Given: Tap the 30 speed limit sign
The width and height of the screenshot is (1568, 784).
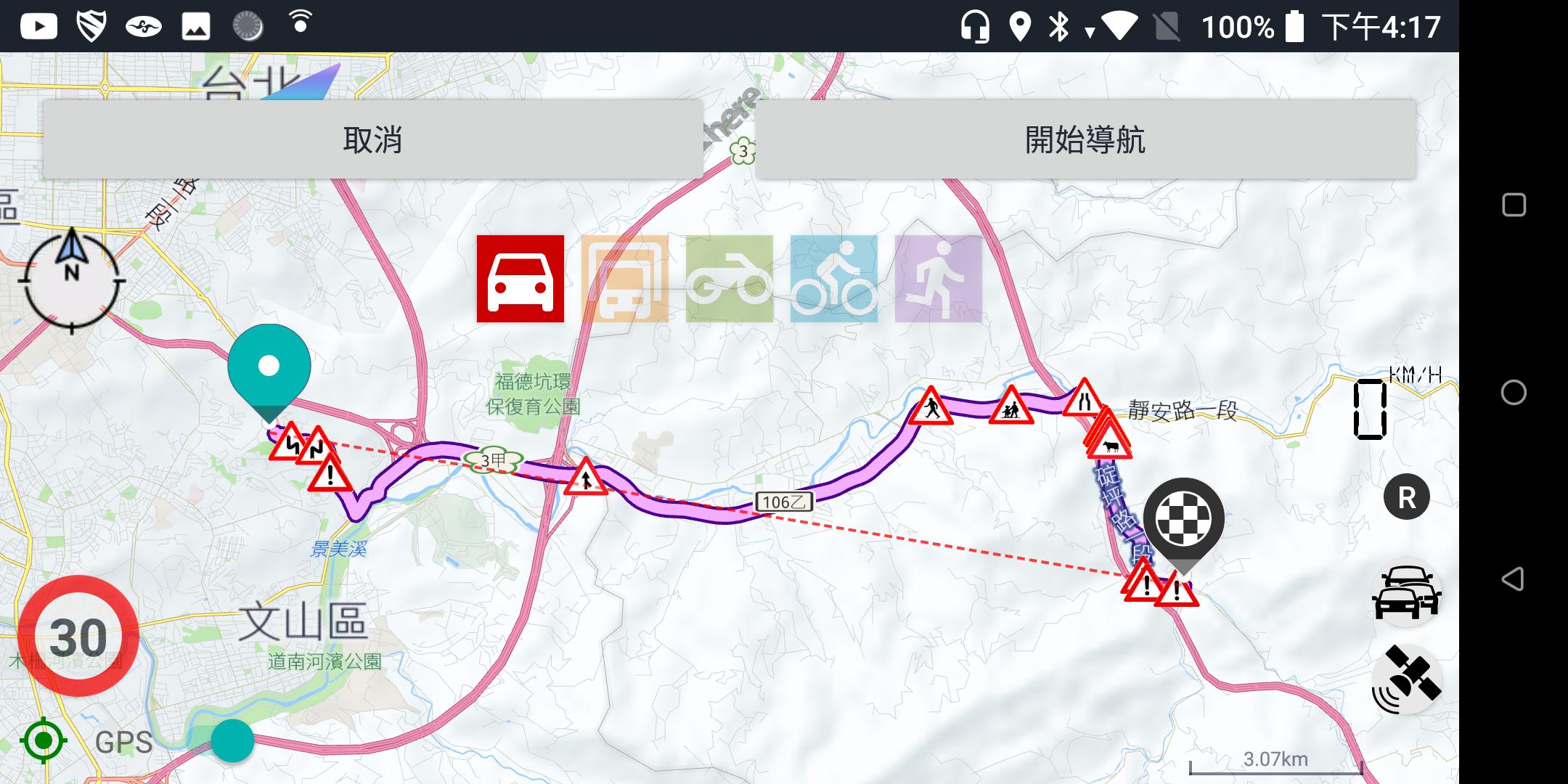Looking at the screenshot, I should click(x=78, y=637).
